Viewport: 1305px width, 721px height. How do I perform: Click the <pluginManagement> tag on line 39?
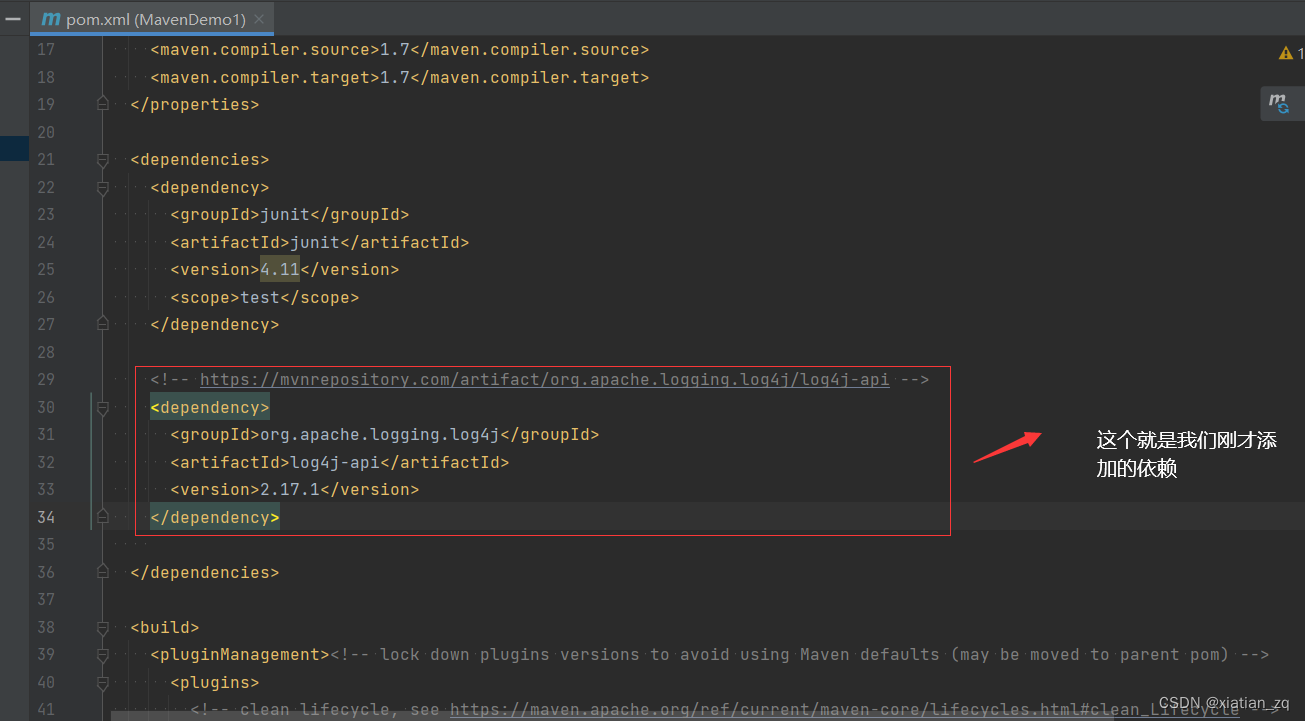240,654
